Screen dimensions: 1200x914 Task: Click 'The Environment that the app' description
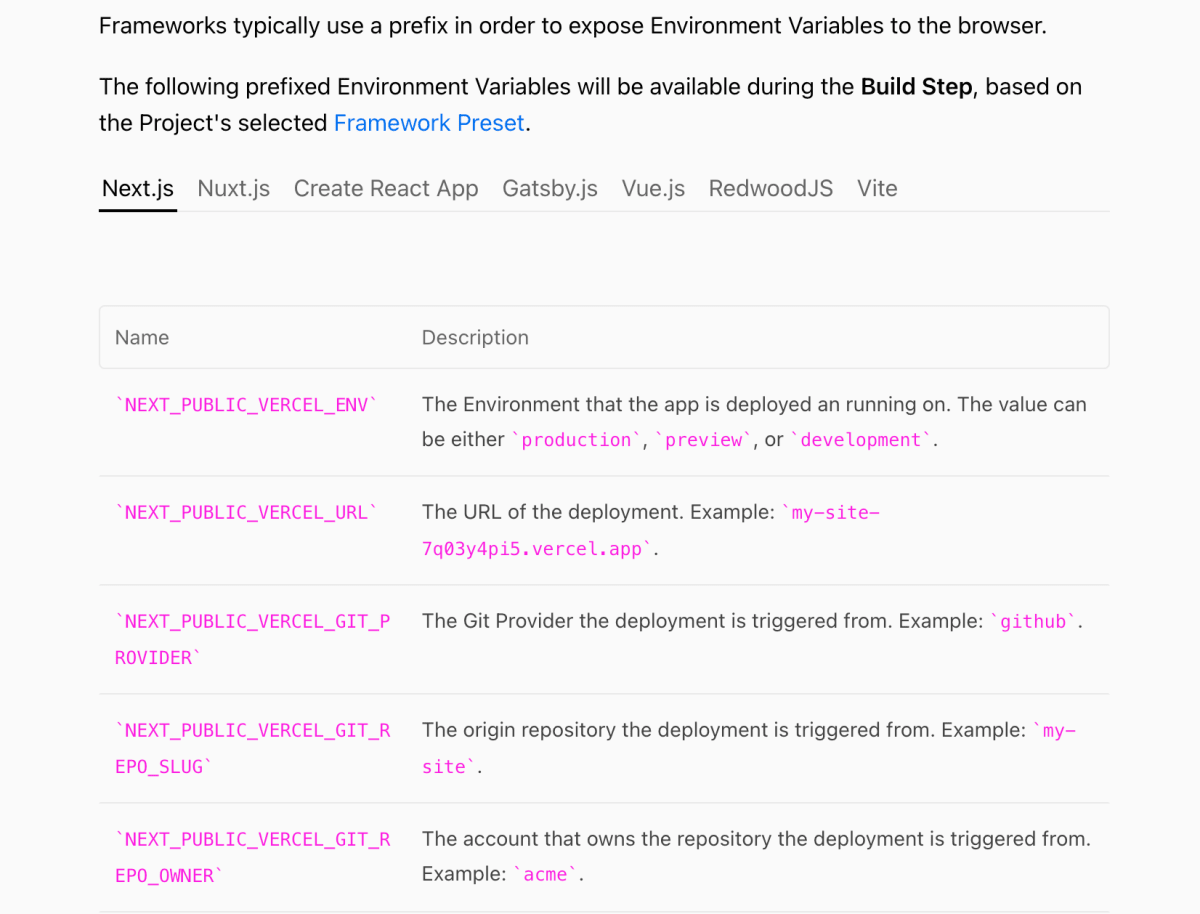754,422
